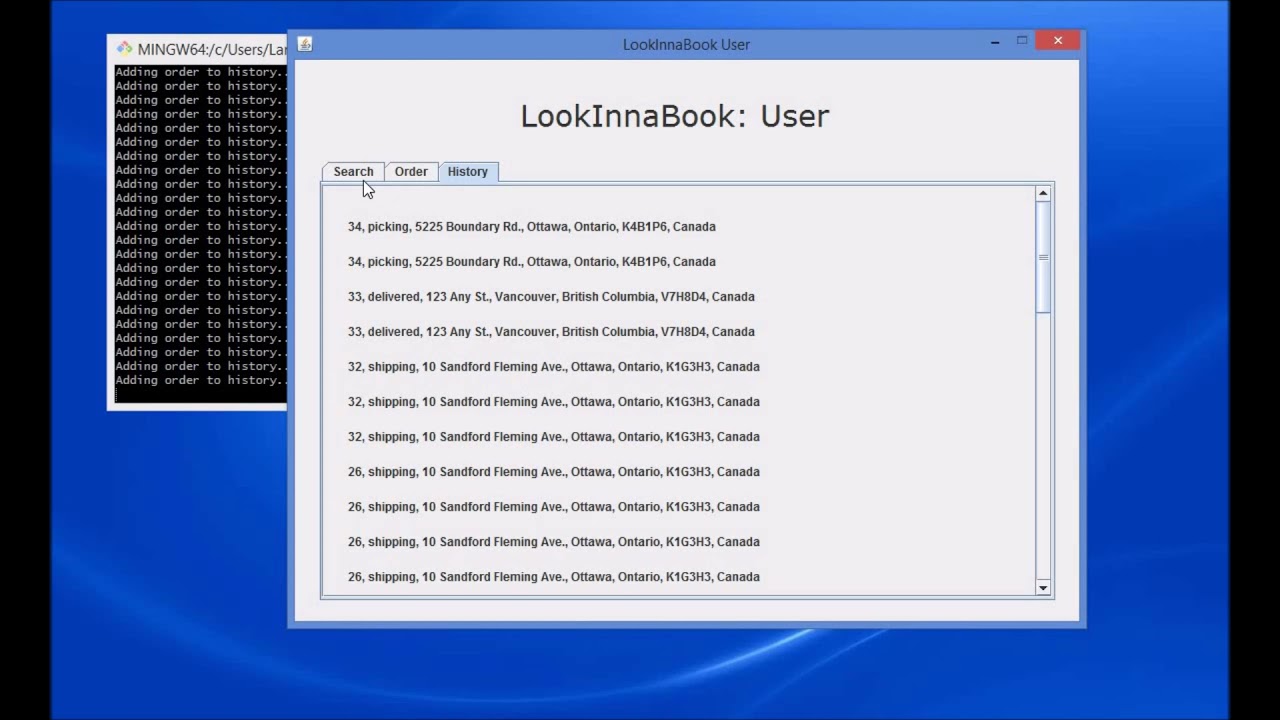The height and width of the screenshot is (720, 1280).
Task: Click the Java icon in LookInnaBook title bar
Action: pyautogui.click(x=305, y=44)
